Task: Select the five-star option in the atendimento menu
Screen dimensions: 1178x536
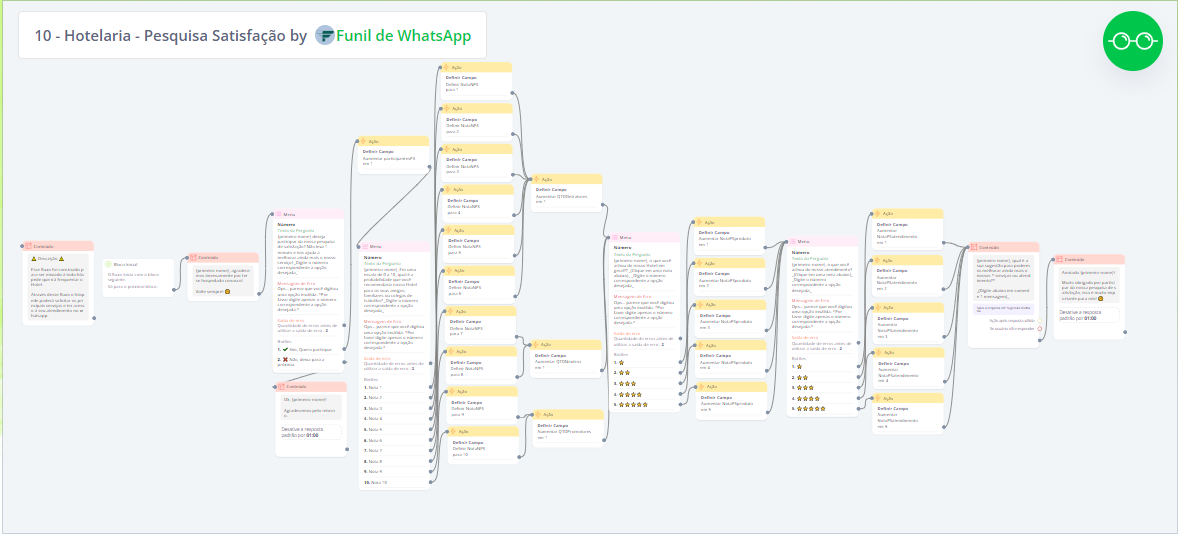Action: 808,408
